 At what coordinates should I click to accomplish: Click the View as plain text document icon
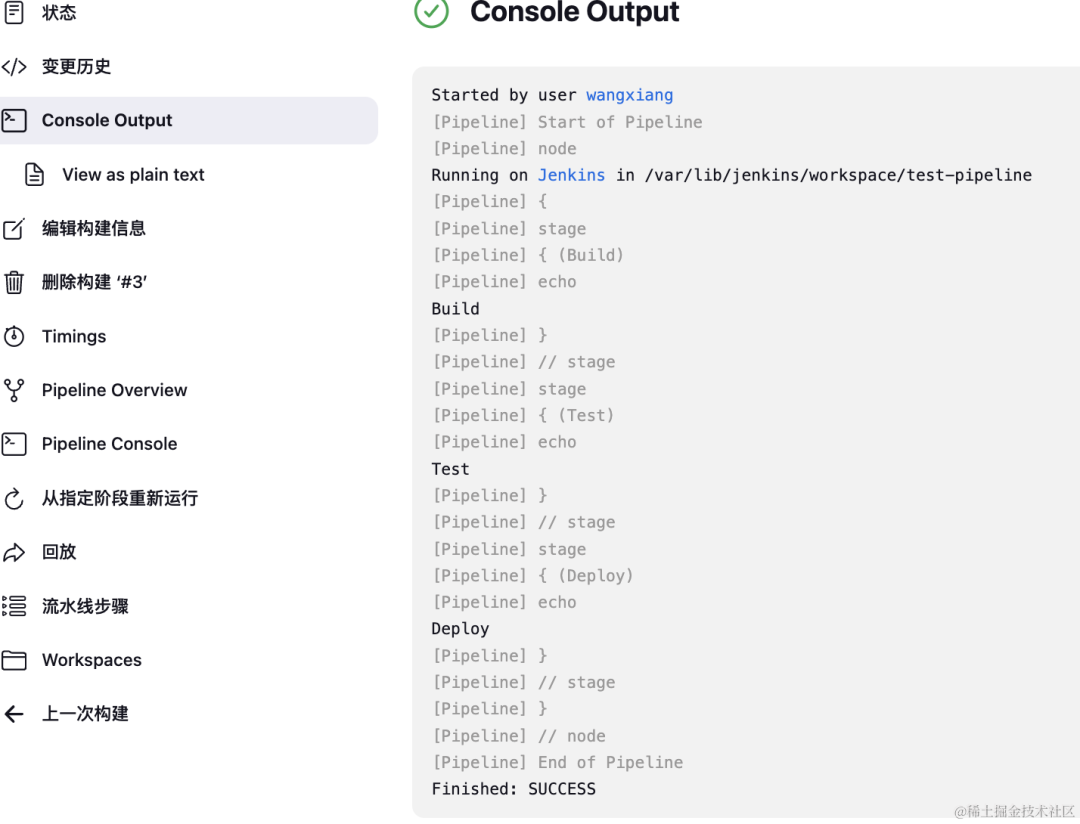(34, 174)
